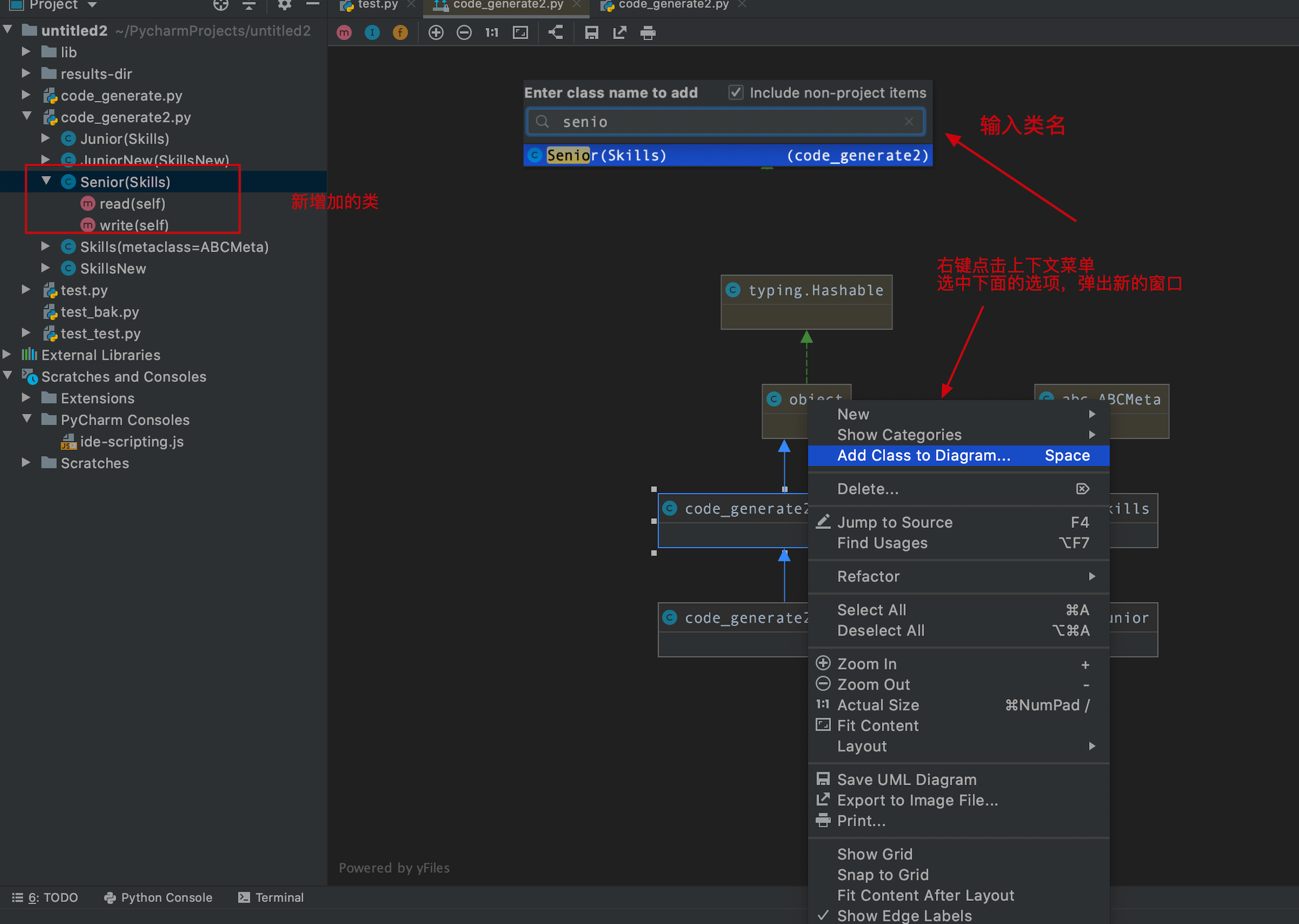Open the TODO tool window
The height and width of the screenshot is (924, 1299).
click(x=45, y=897)
